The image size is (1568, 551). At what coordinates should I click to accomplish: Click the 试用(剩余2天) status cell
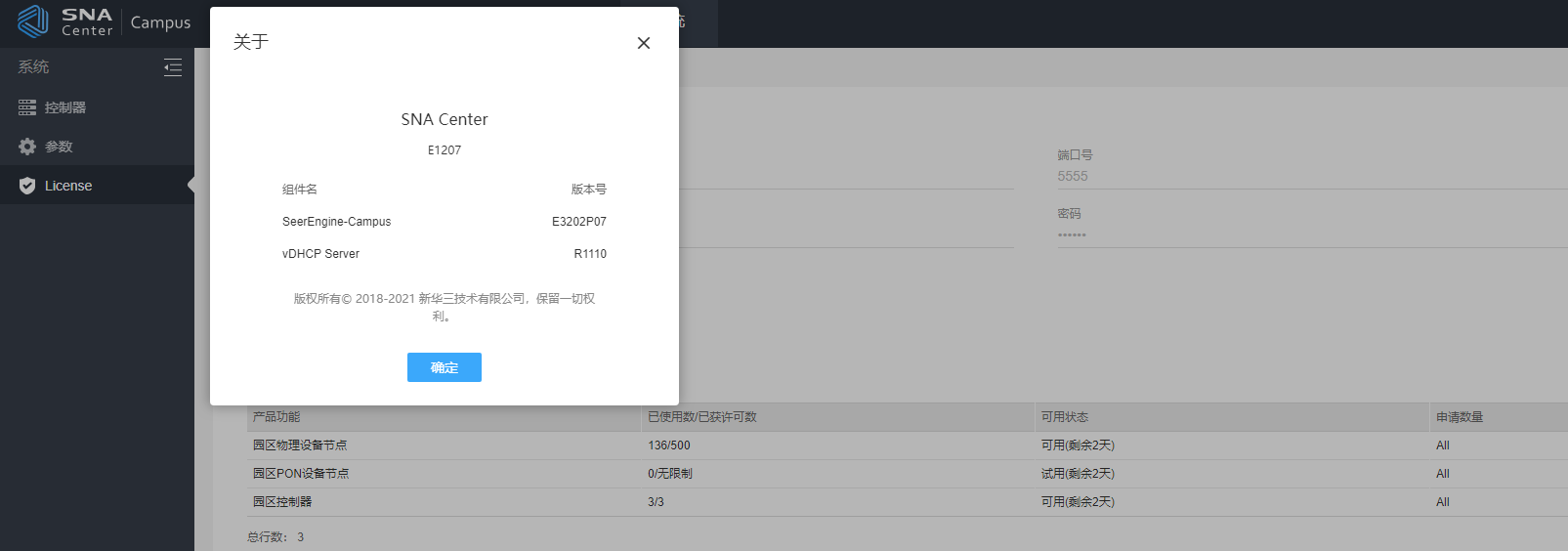1078,474
